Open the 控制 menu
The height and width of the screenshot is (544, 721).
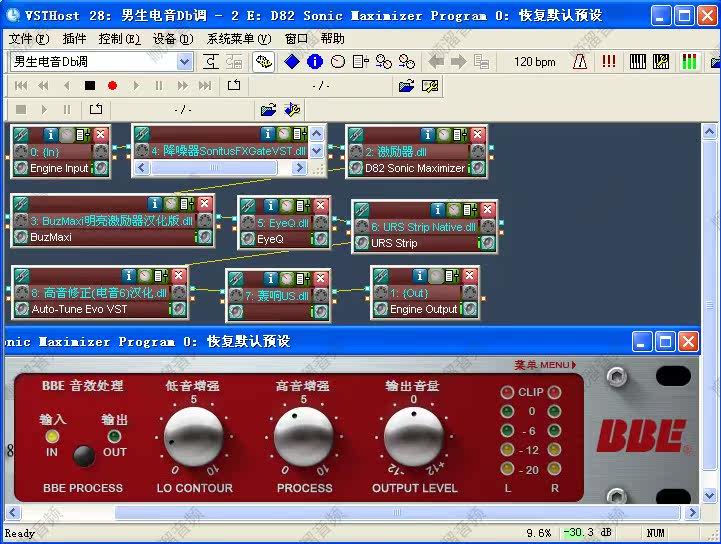(x=119, y=39)
